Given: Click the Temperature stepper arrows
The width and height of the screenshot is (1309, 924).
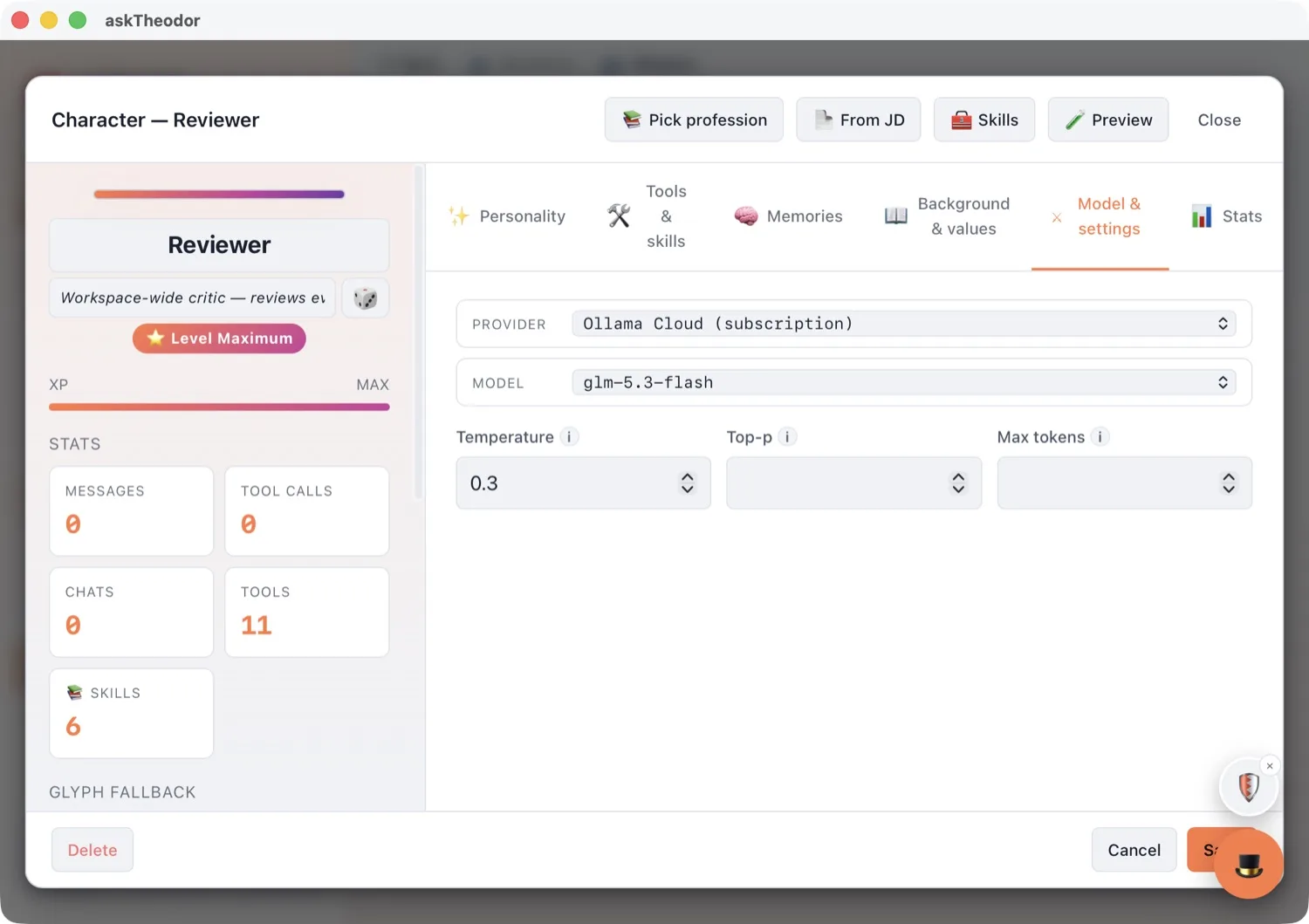Looking at the screenshot, I should pos(688,483).
